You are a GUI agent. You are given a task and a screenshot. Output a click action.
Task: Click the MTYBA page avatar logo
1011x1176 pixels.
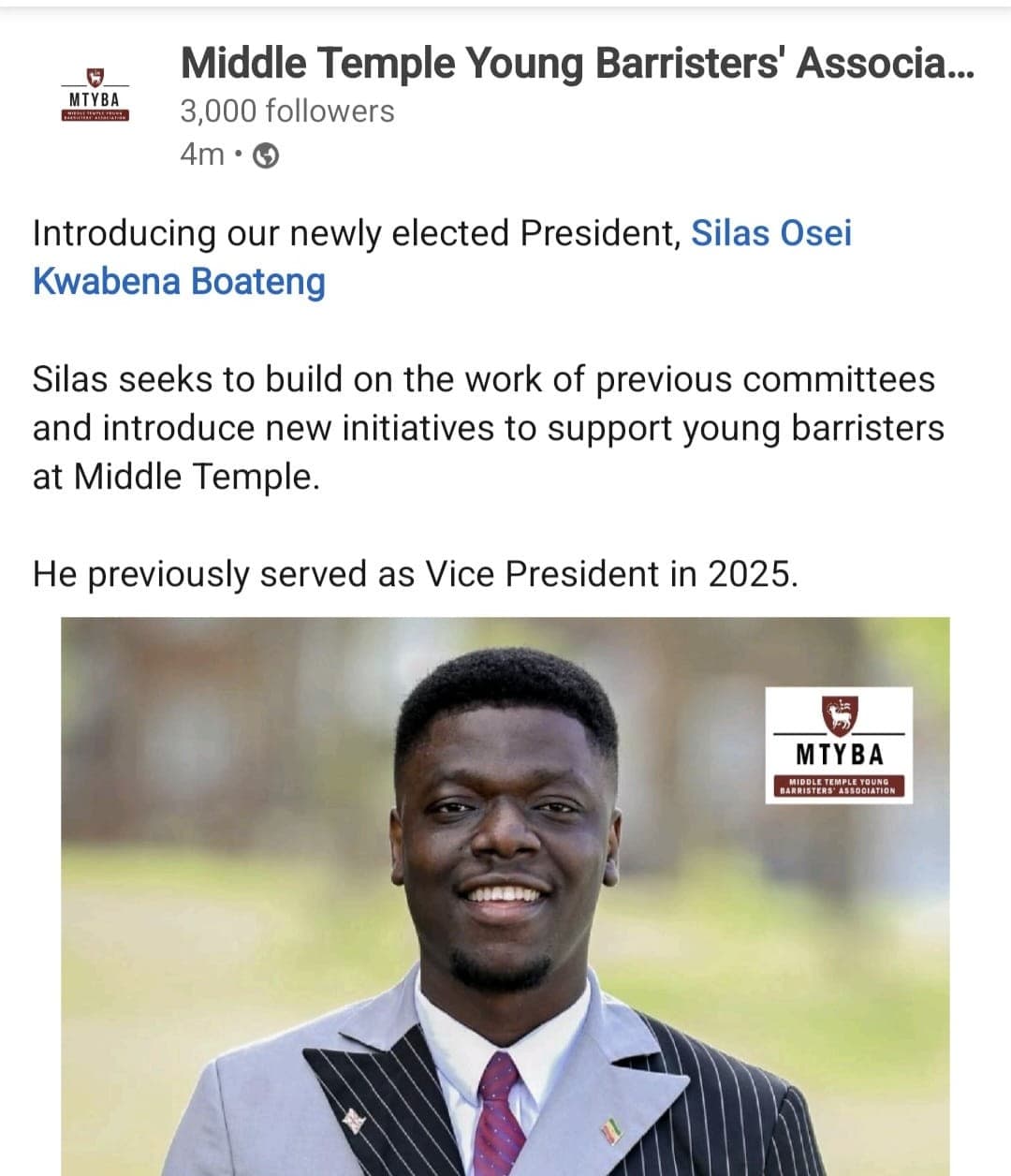pyautogui.click(x=95, y=96)
